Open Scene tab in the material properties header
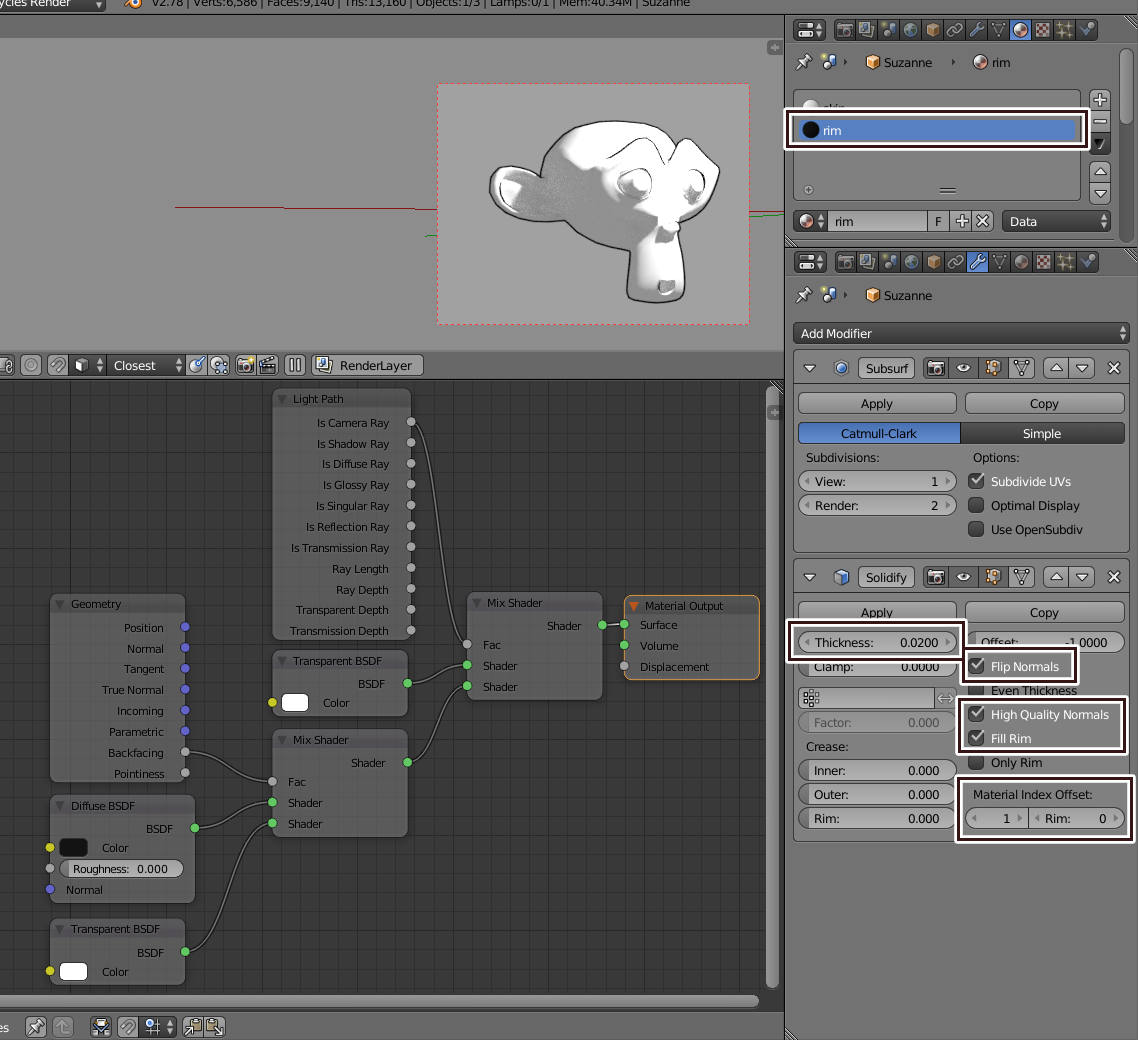The height and width of the screenshot is (1040, 1138). [888, 30]
